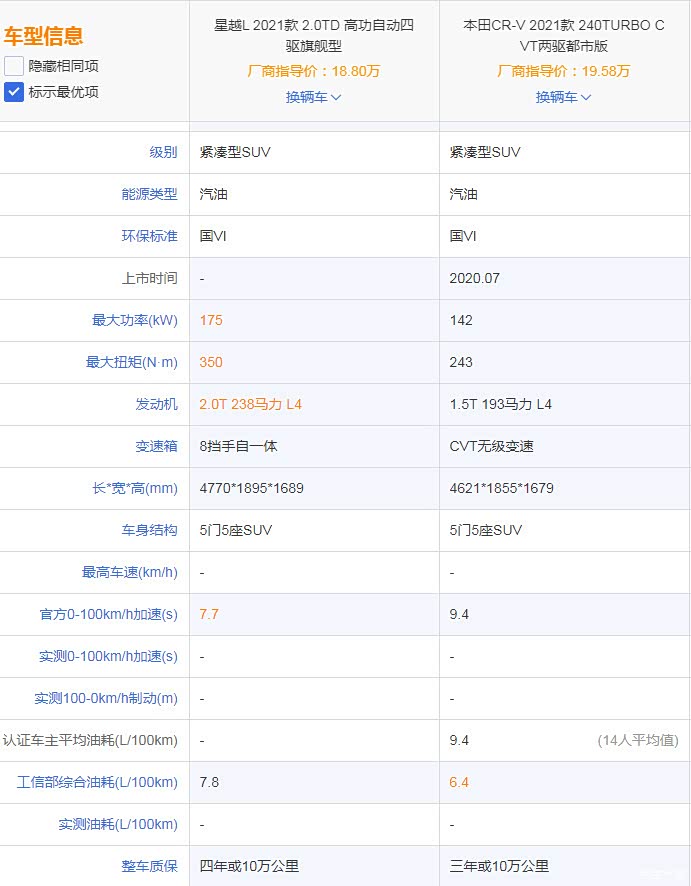Open 官方0-100km/h加速(s) label link
Screen dimensions: 691x886
(x=108, y=614)
